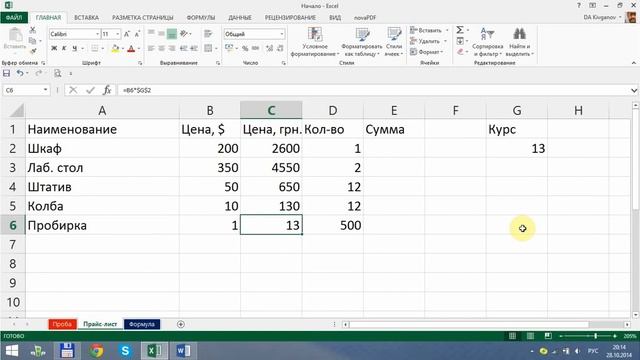
Task: Click the Save icon in quick access toolbar
Action: point(7,73)
